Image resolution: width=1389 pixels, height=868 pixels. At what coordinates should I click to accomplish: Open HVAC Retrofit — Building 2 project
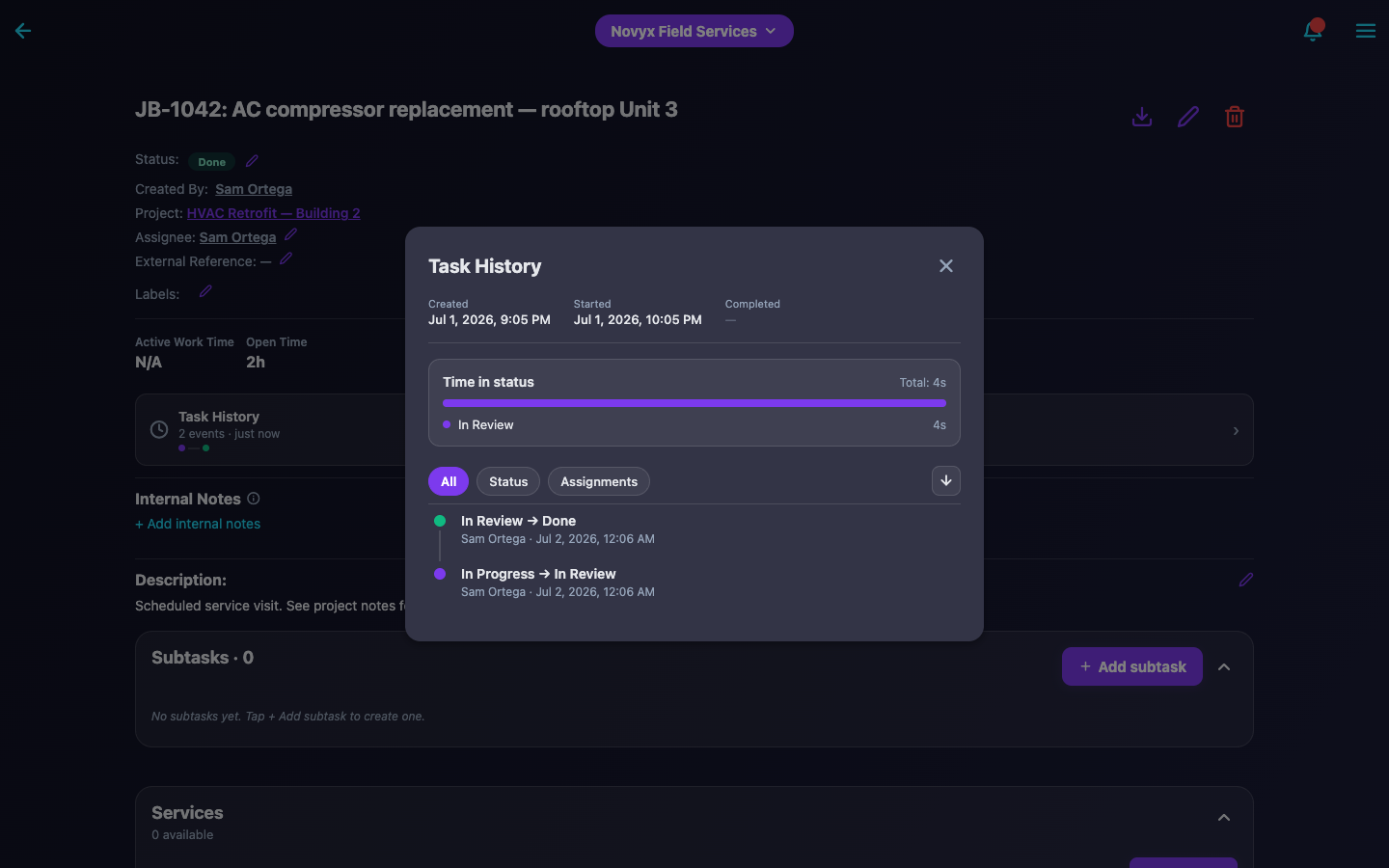pos(274,213)
